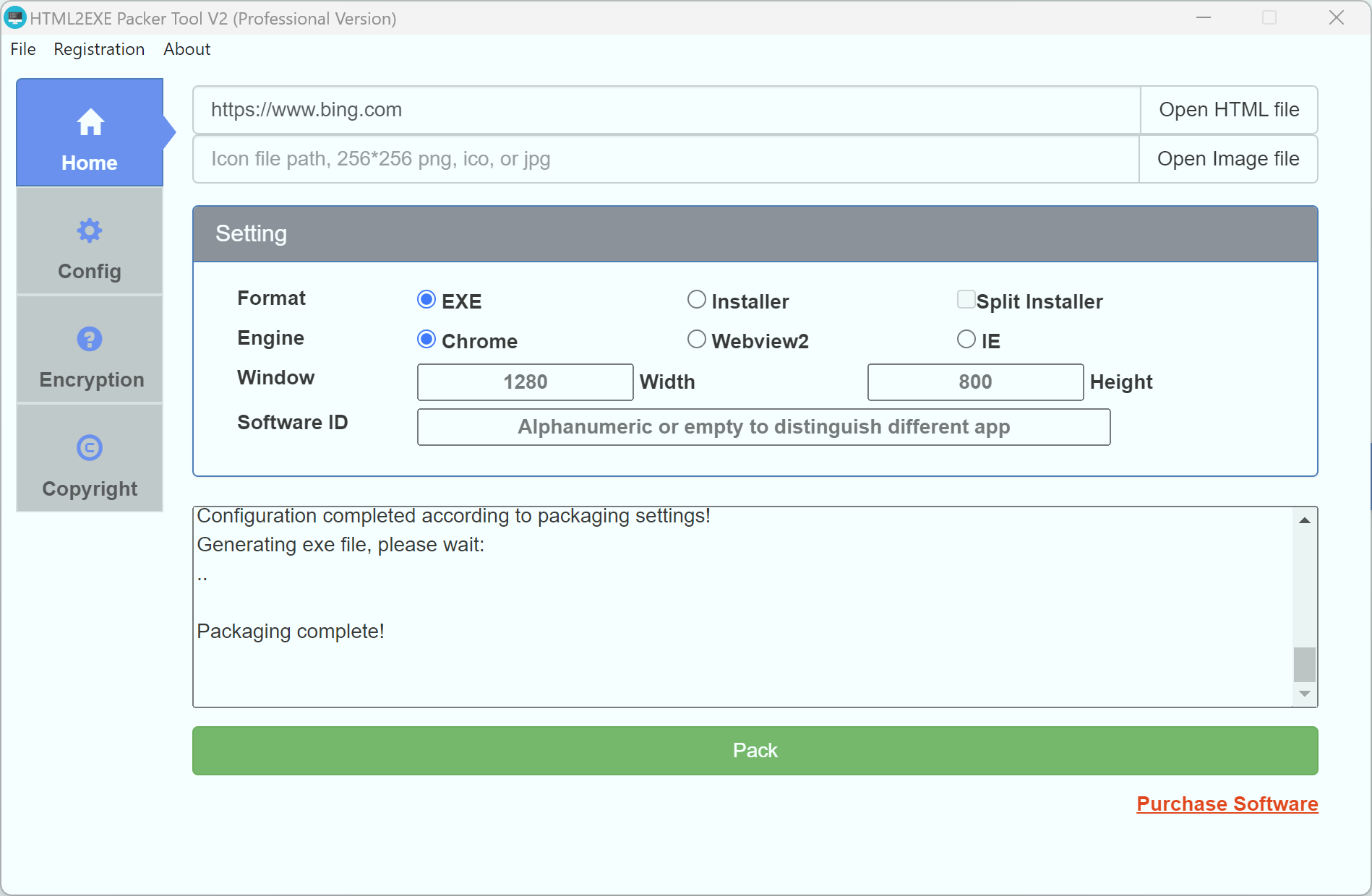Viewport: 1372px width, 896px height.
Task: Click the scrollbar down arrow
Action: 1304,694
